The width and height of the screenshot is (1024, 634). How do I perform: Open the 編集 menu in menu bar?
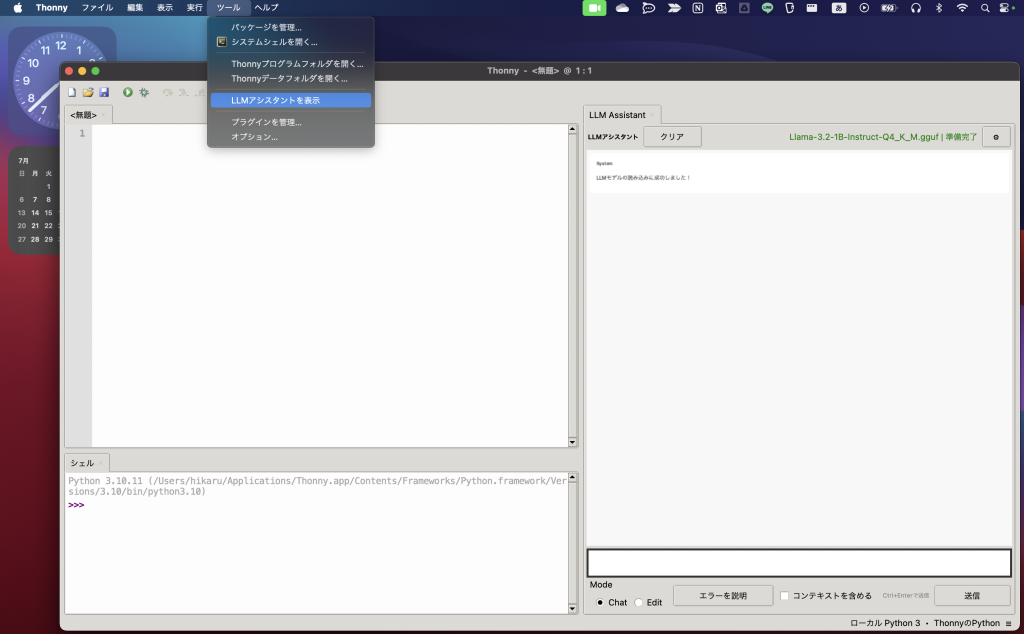tap(135, 8)
